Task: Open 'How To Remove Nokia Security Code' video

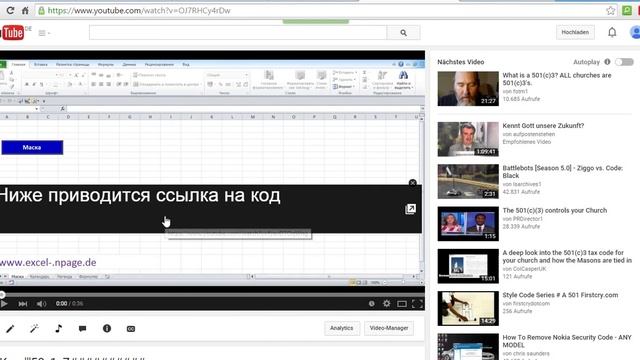Action: 567,341
